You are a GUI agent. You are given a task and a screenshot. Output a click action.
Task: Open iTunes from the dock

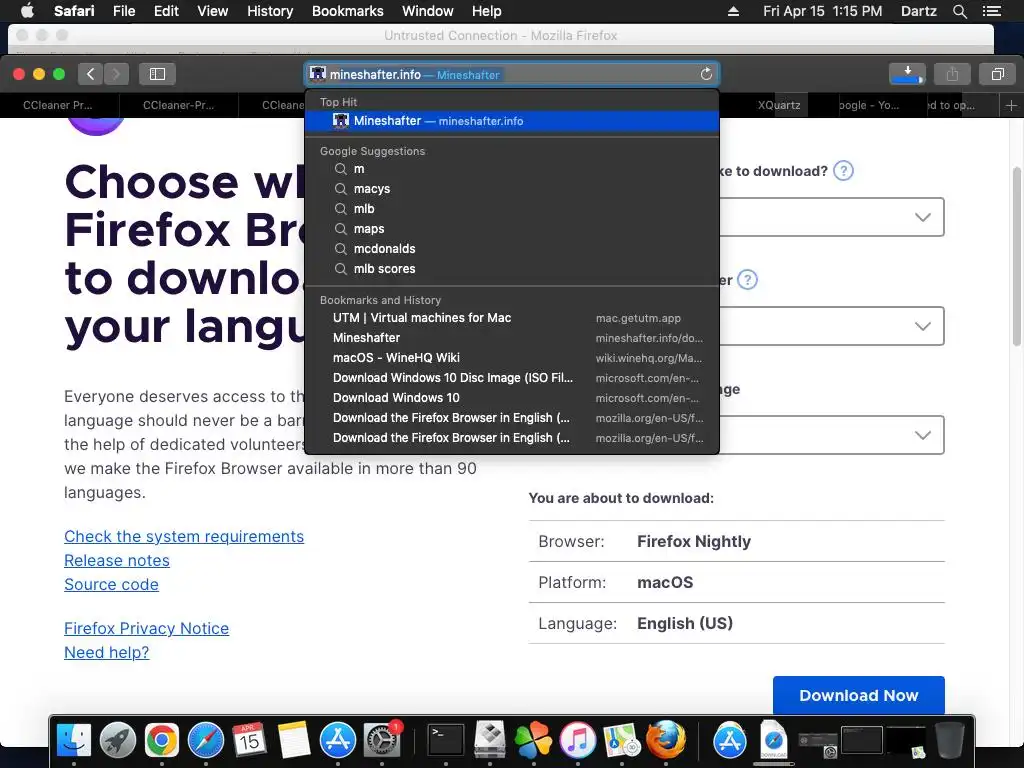(x=577, y=741)
